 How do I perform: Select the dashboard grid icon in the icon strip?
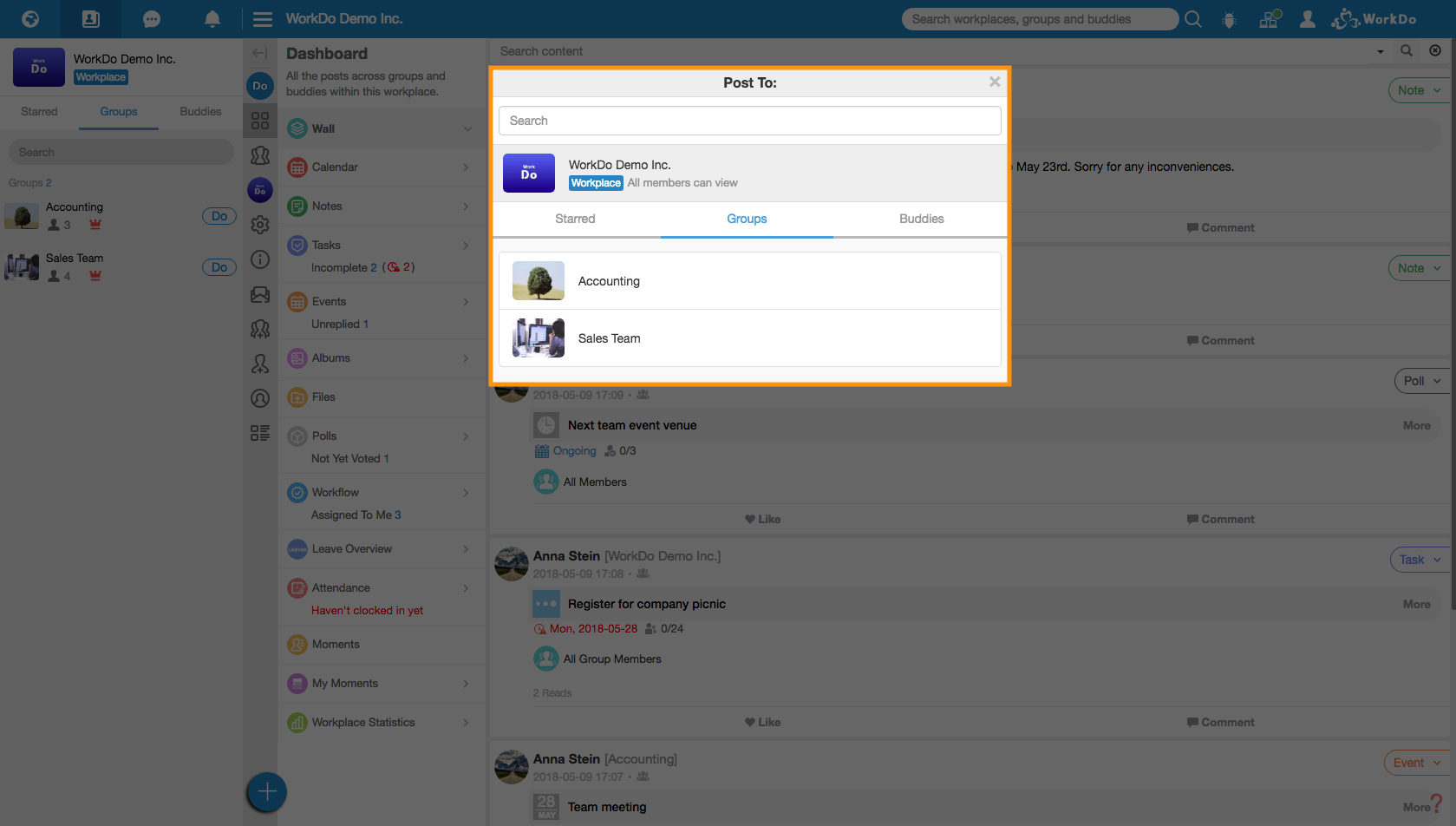260,120
